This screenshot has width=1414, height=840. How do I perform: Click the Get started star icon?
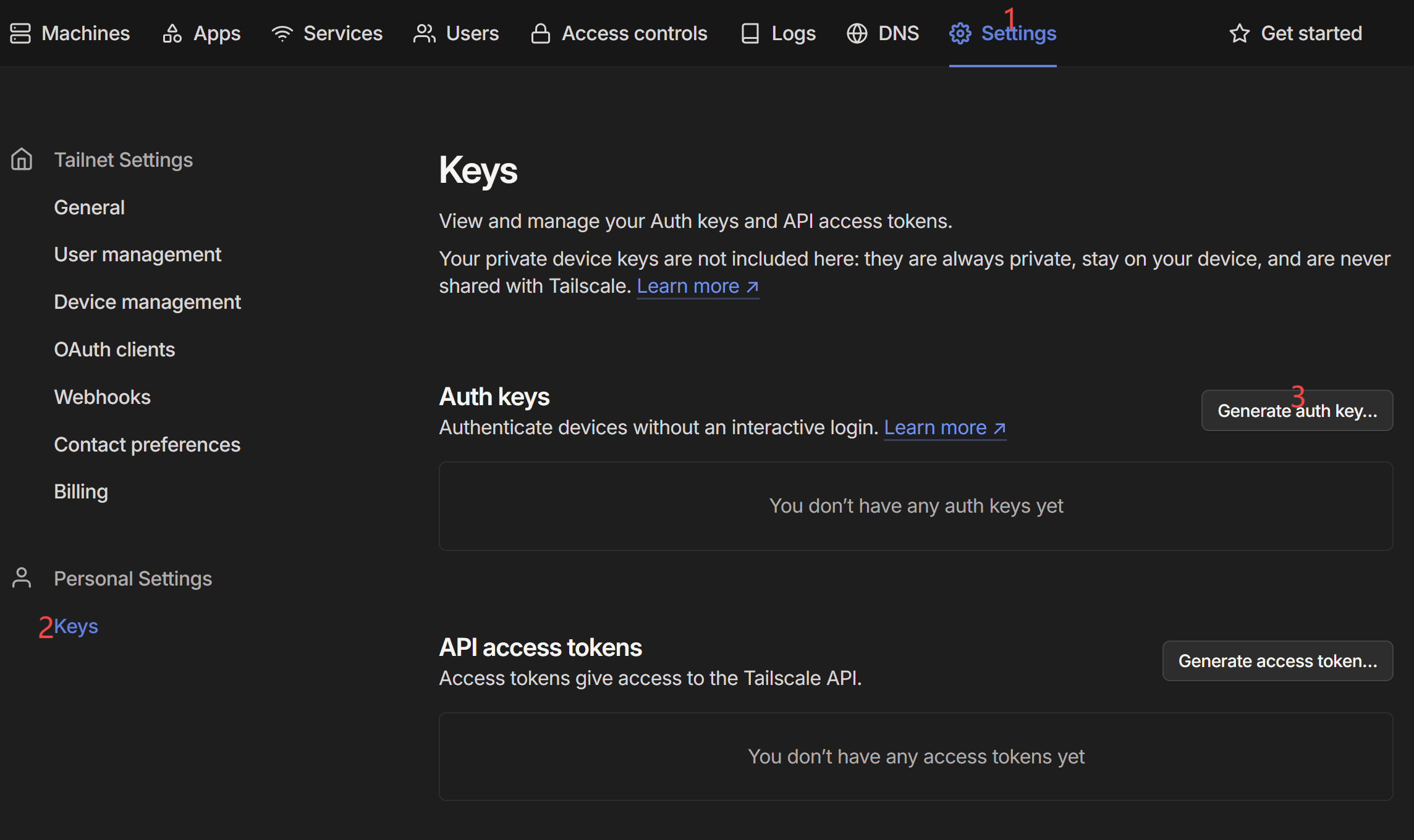click(1240, 33)
